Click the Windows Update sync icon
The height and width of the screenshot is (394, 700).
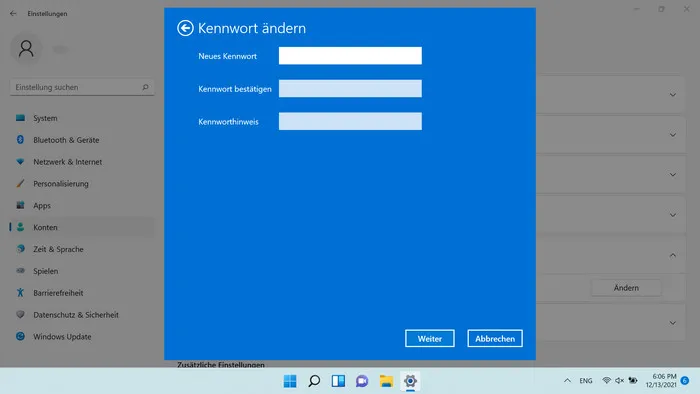point(20,336)
